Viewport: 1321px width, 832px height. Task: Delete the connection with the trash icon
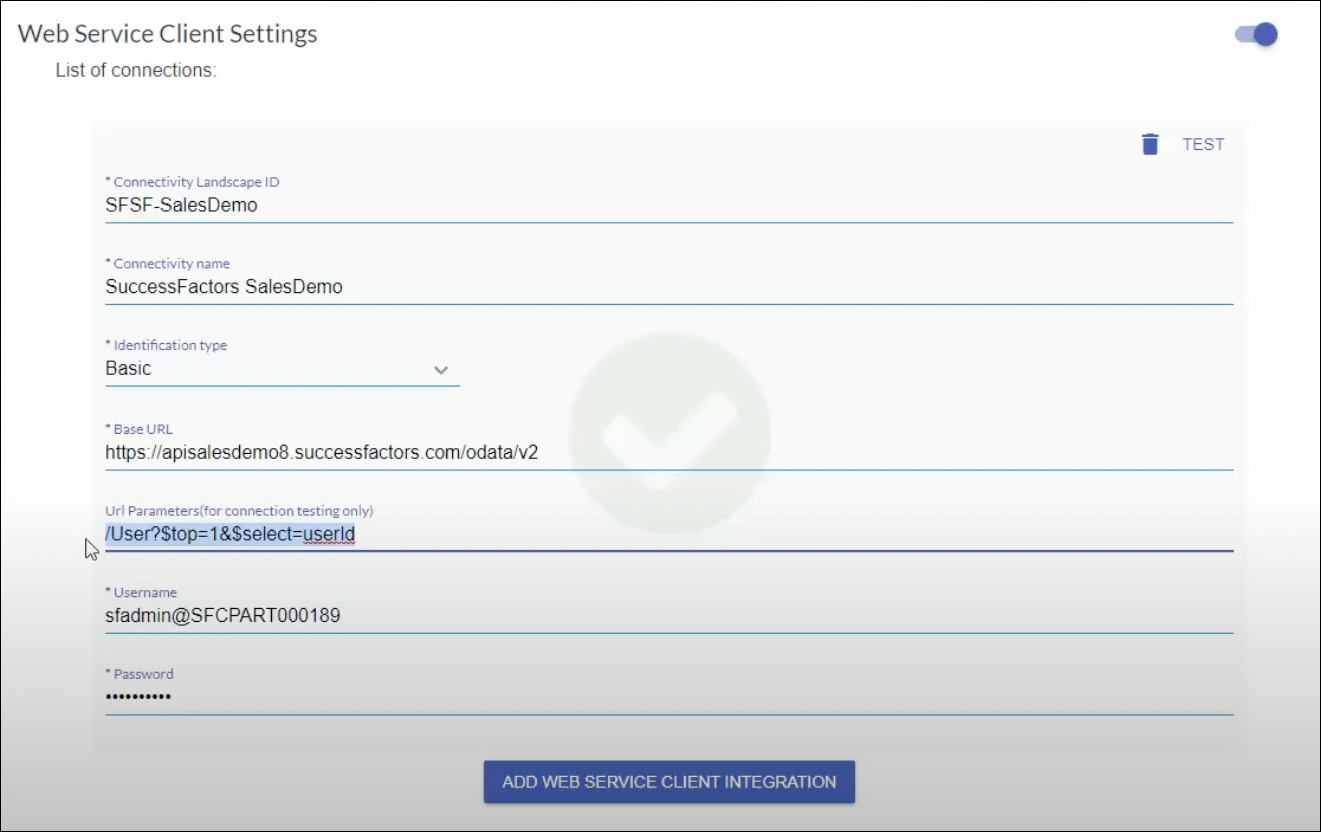tap(1150, 144)
